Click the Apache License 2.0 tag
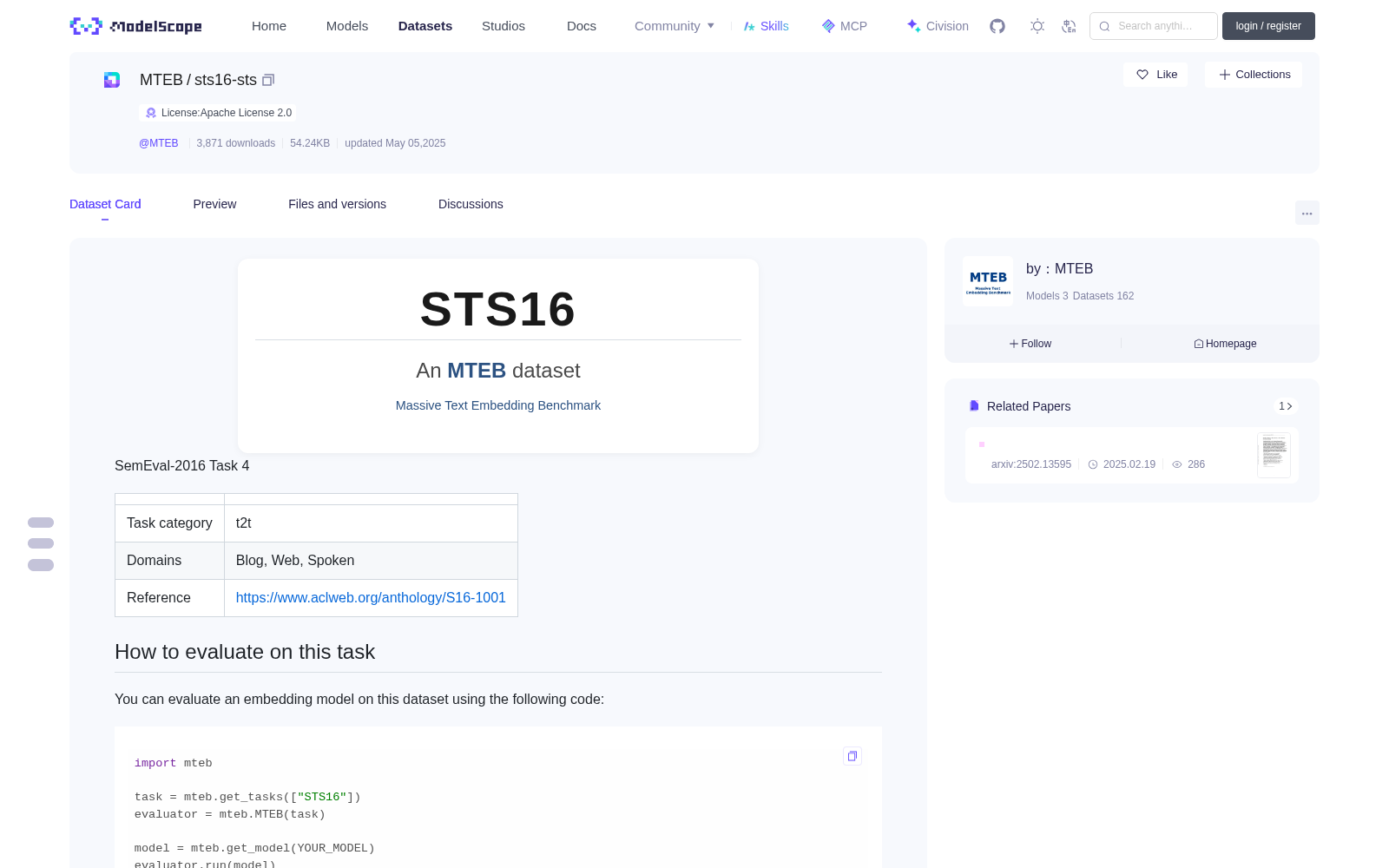The width and height of the screenshot is (1389, 868). [218, 113]
